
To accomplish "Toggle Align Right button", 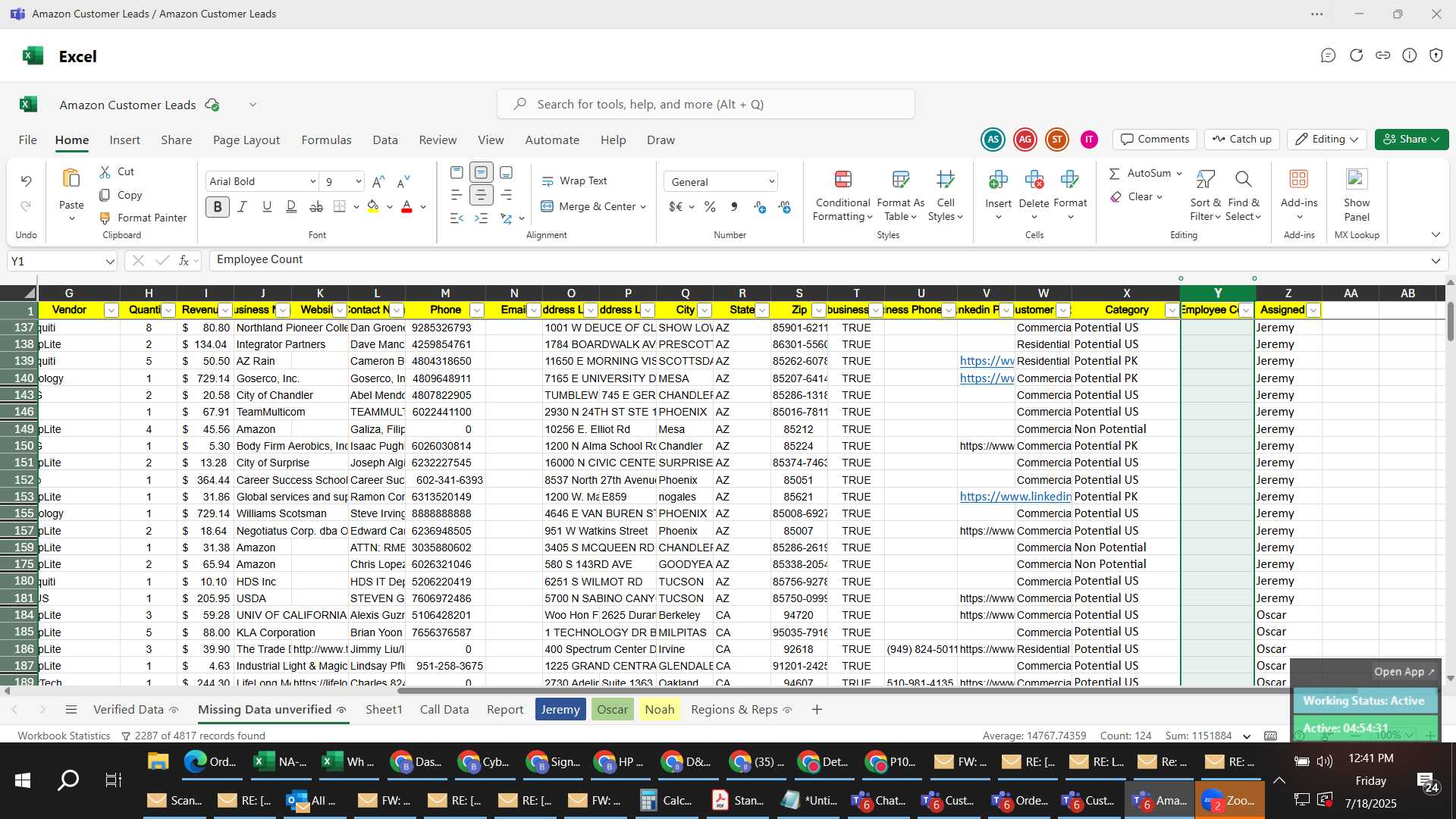I will (506, 195).
